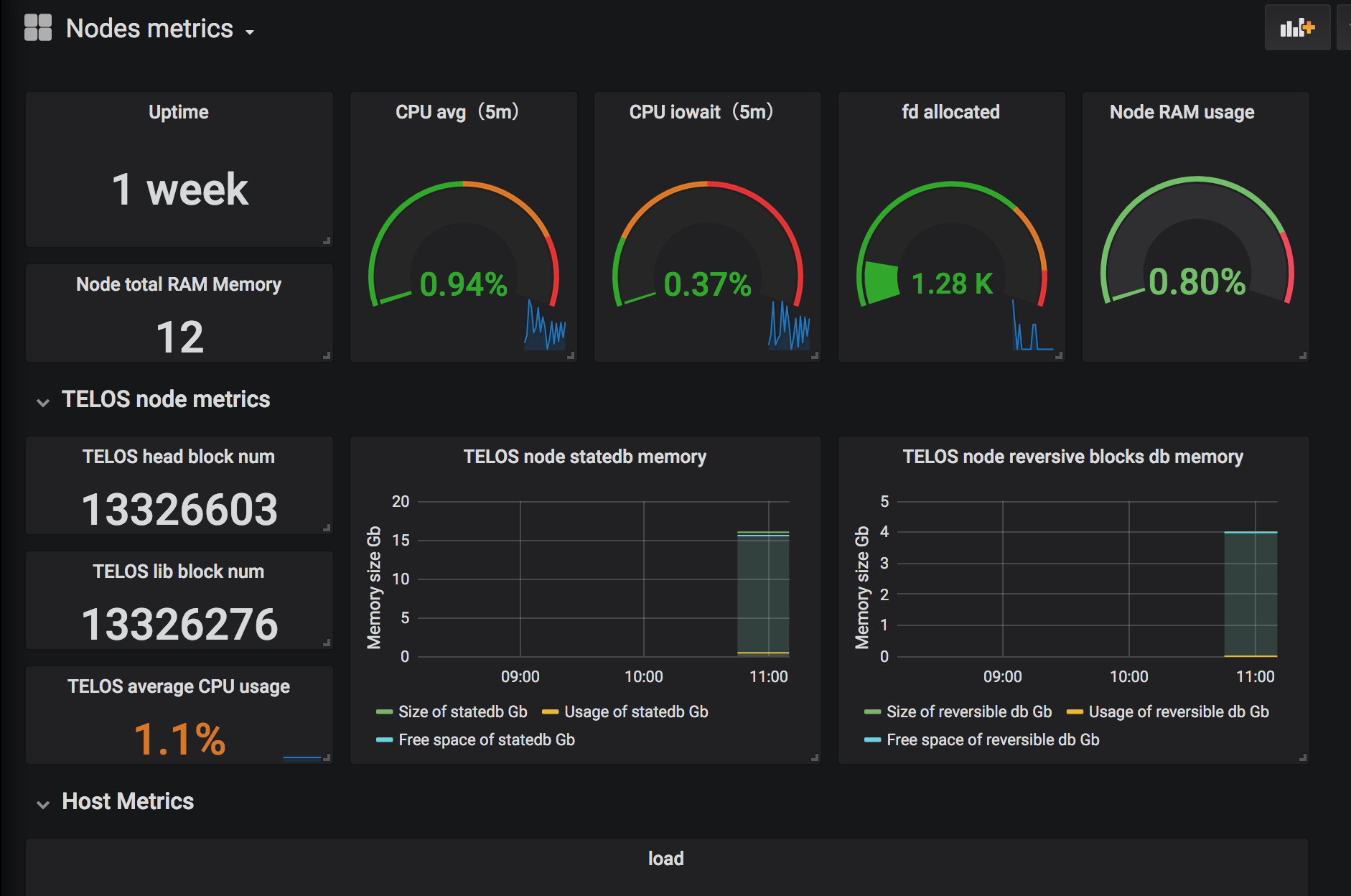Open the dashboards grid icon
1351x896 pixels.
(38, 28)
